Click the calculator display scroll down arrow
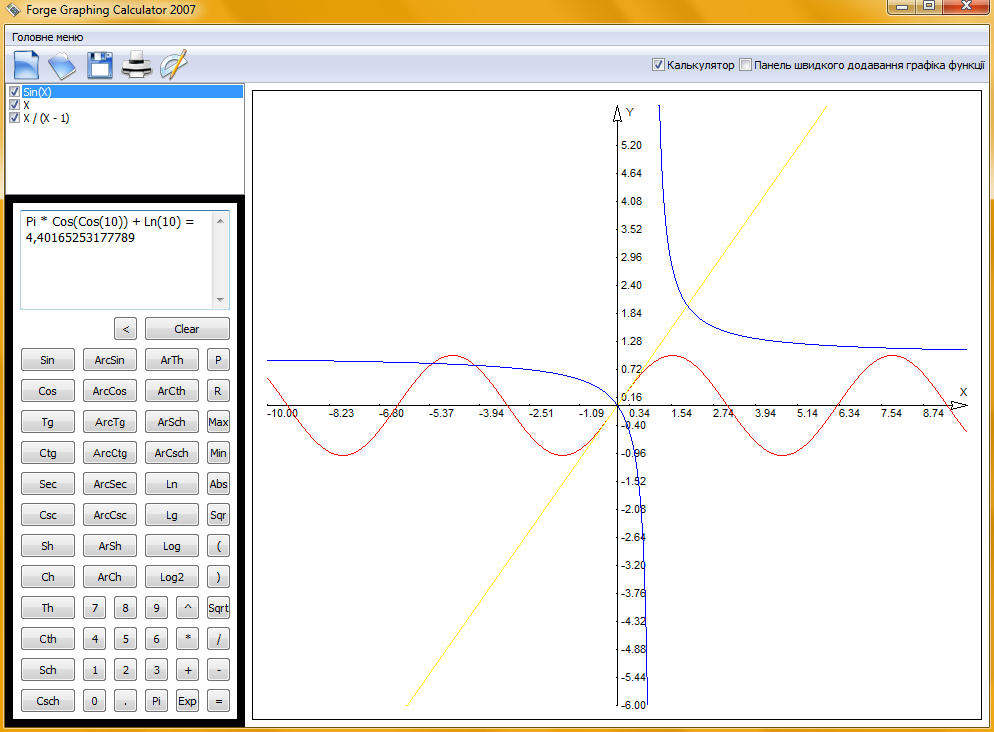The width and height of the screenshot is (994, 732). tap(220, 299)
